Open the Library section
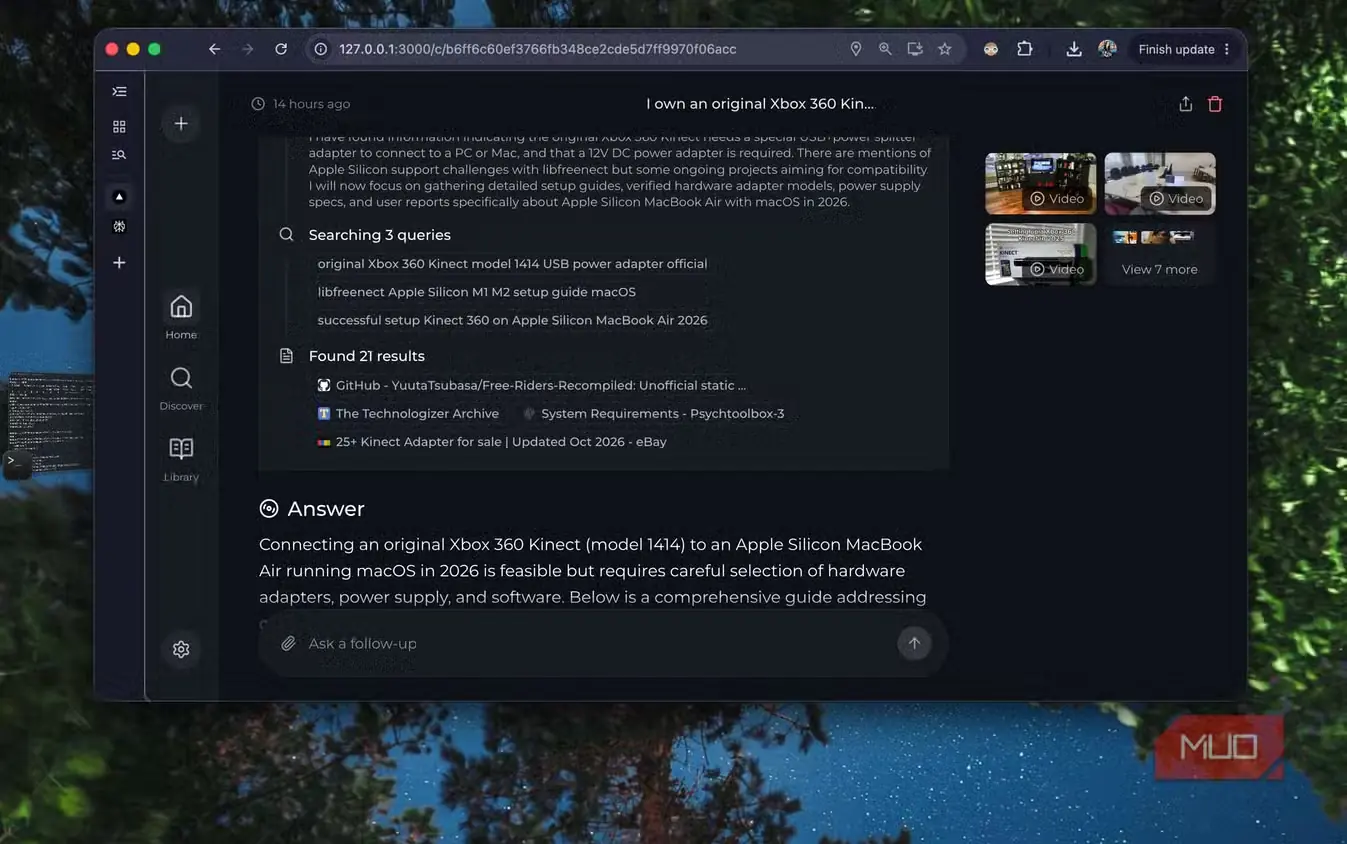Viewport: 1347px width, 844px height. pyautogui.click(x=181, y=459)
